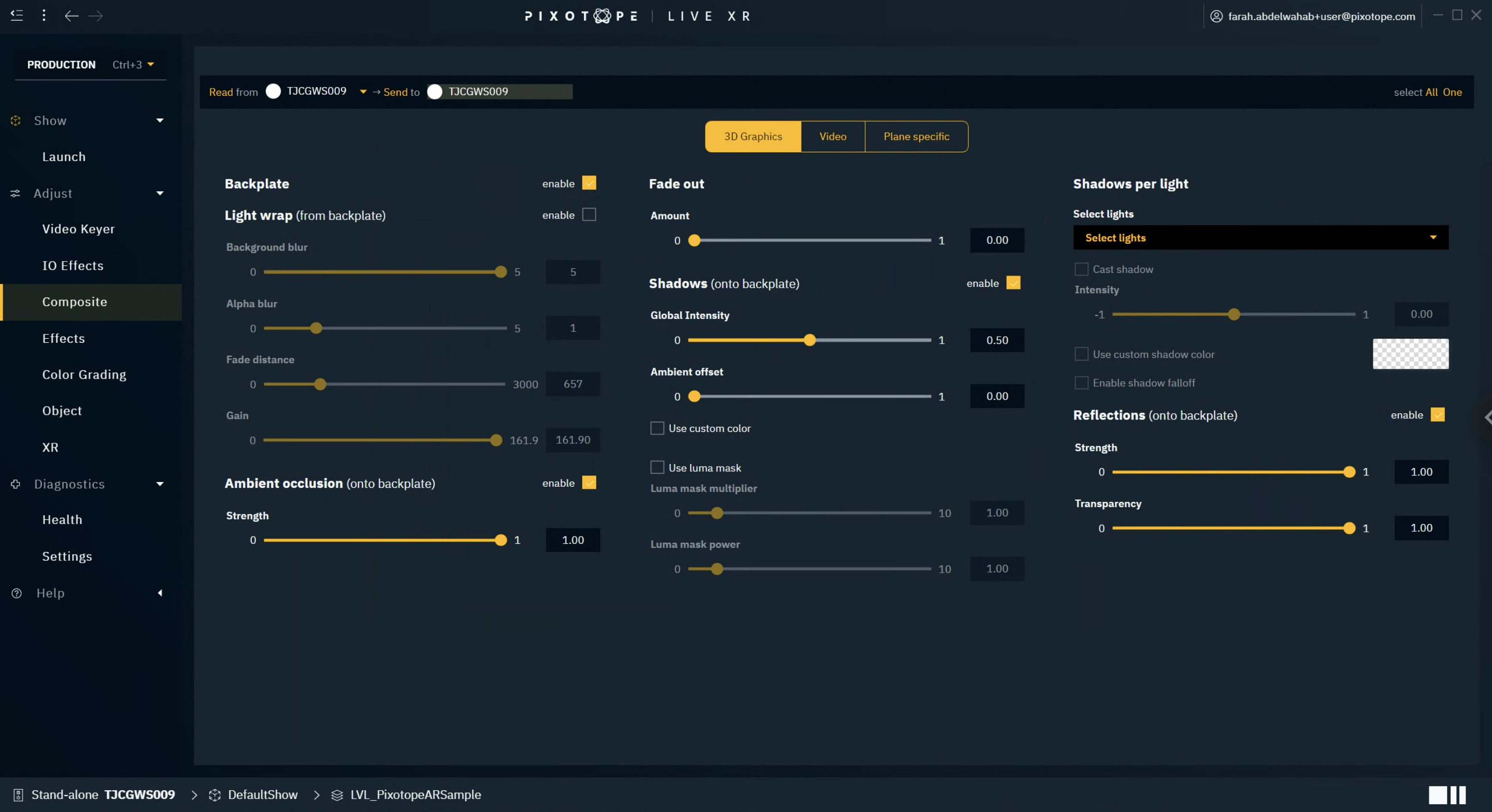1492x812 pixels.
Task: Disable Ambient occlusion enable checkbox
Action: coord(589,483)
